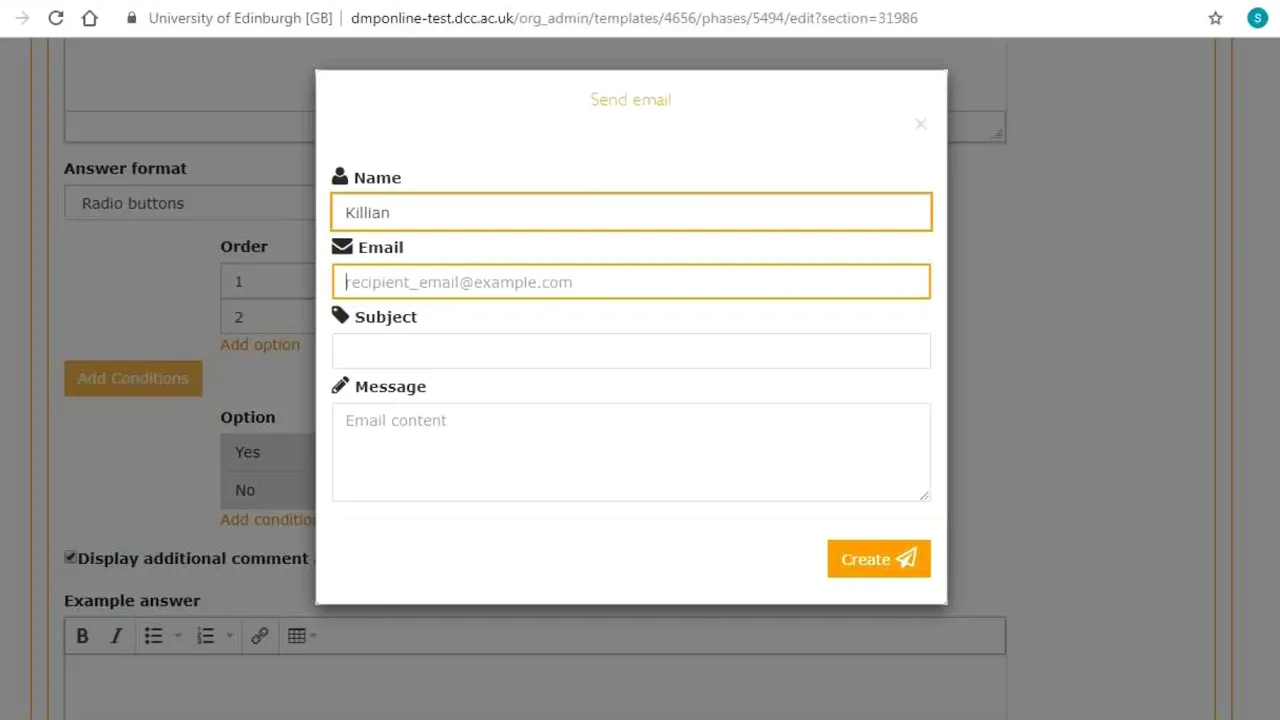This screenshot has width=1280, height=720.
Task: Click the person icon beside Name
Action: coord(340,177)
